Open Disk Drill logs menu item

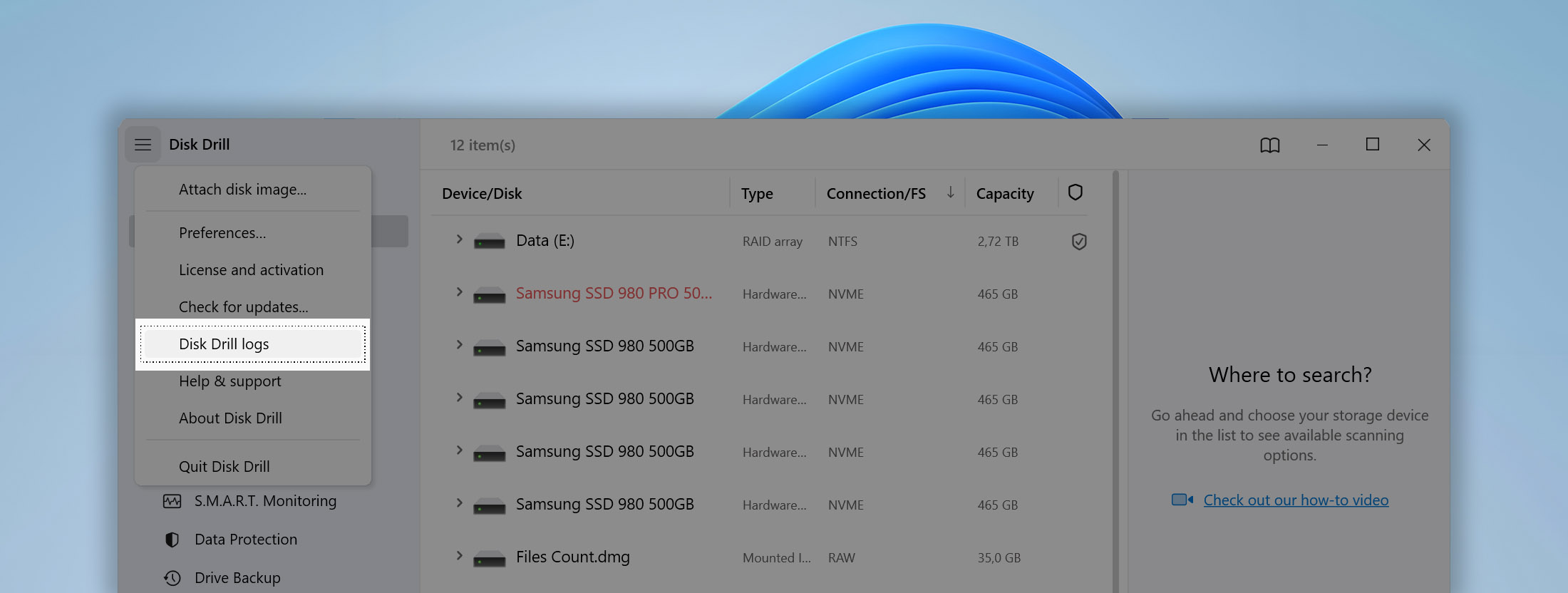tap(253, 344)
